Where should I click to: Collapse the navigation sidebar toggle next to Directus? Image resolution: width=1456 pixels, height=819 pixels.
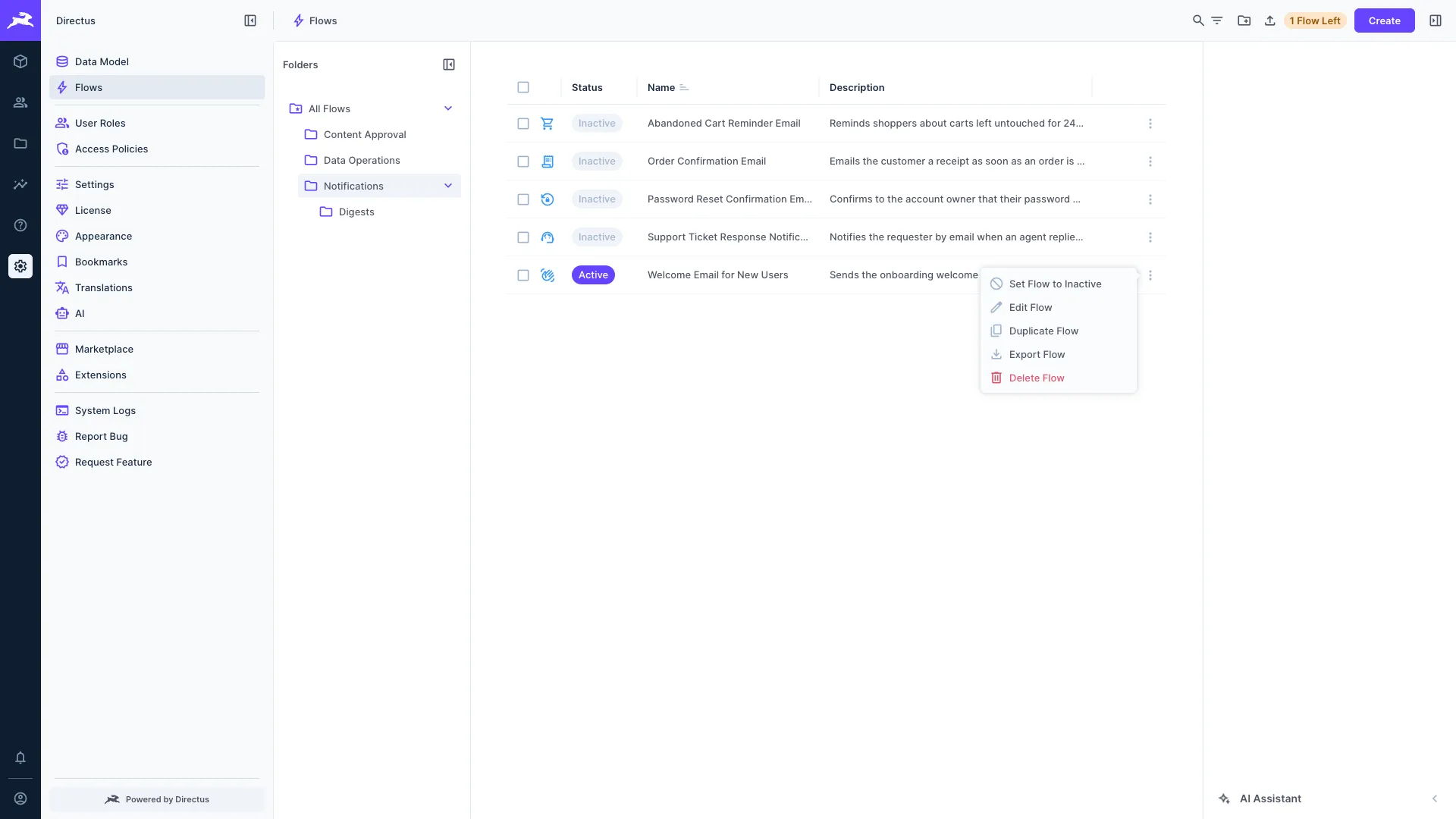tap(250, 20)
